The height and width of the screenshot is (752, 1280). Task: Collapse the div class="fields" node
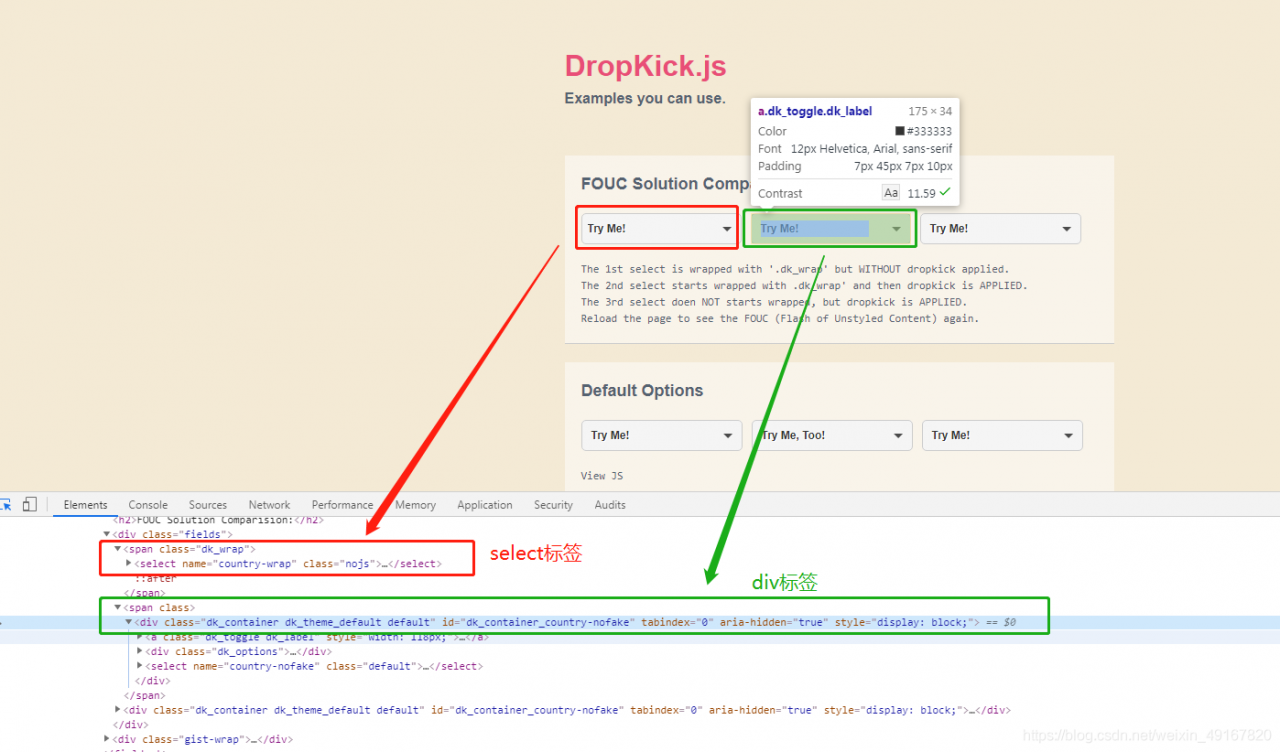tap(107, 535)
